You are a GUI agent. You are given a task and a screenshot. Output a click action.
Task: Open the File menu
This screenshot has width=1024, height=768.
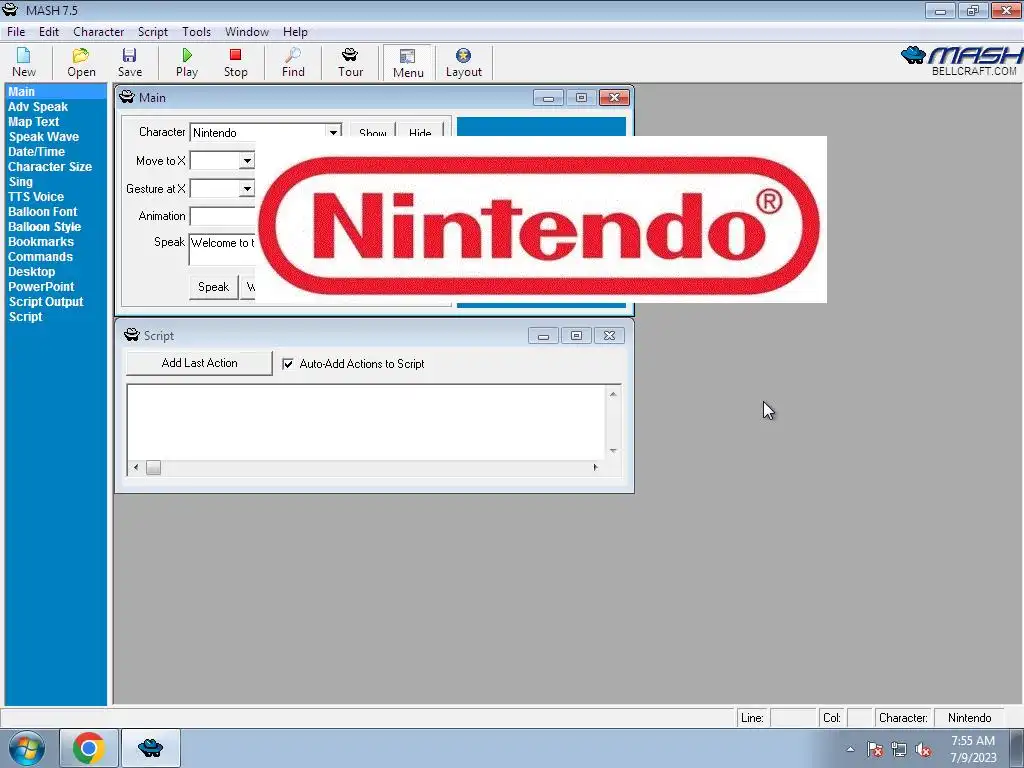(16, 31)
